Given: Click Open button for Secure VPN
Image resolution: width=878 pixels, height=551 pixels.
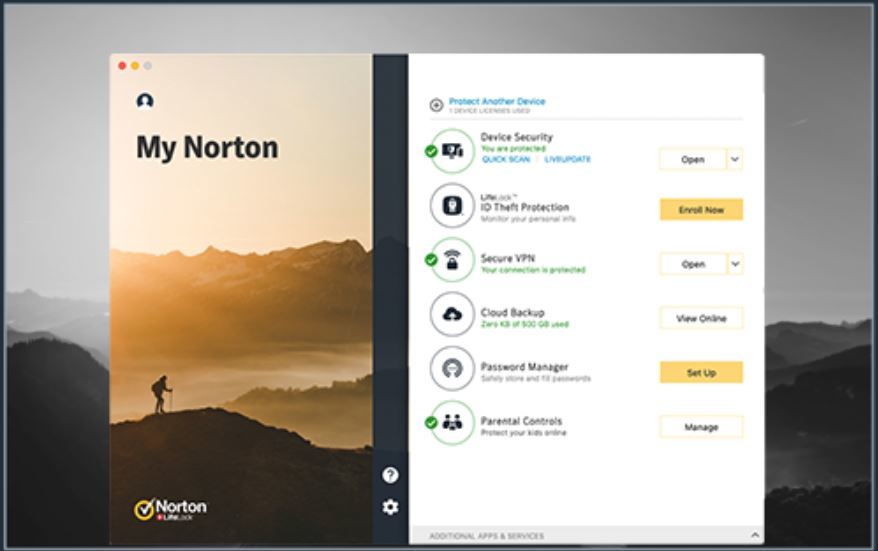Looking at the screenshot, I should tap(693, 264).
